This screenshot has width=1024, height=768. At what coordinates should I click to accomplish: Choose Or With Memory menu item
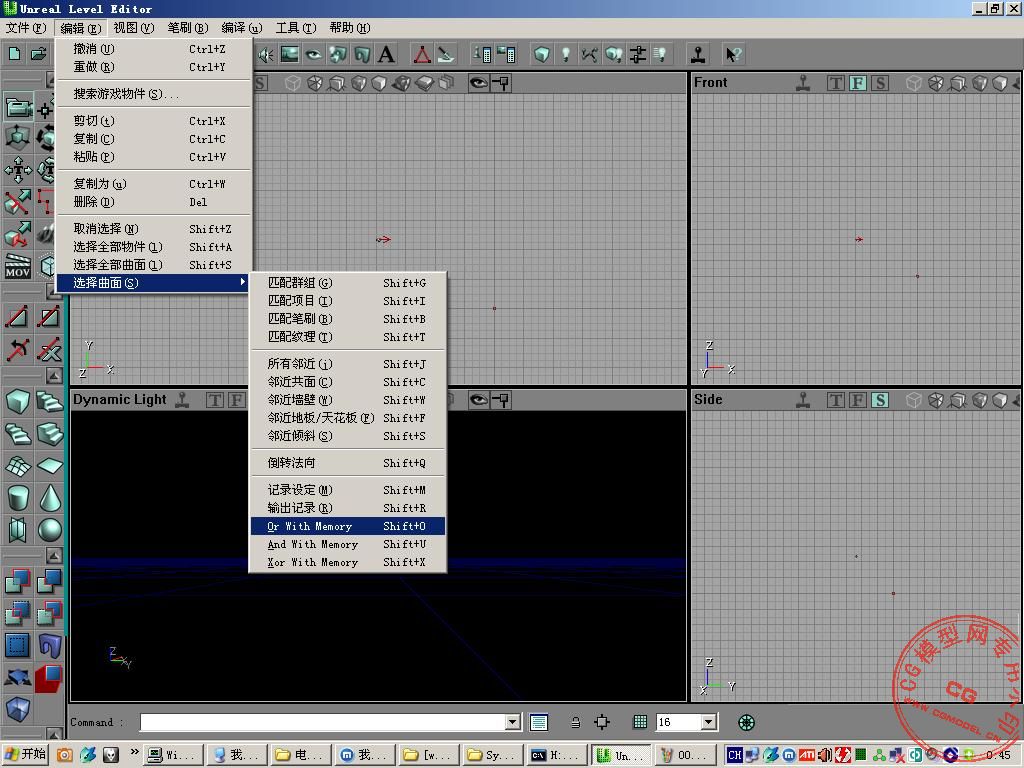(x=347, y=526)
